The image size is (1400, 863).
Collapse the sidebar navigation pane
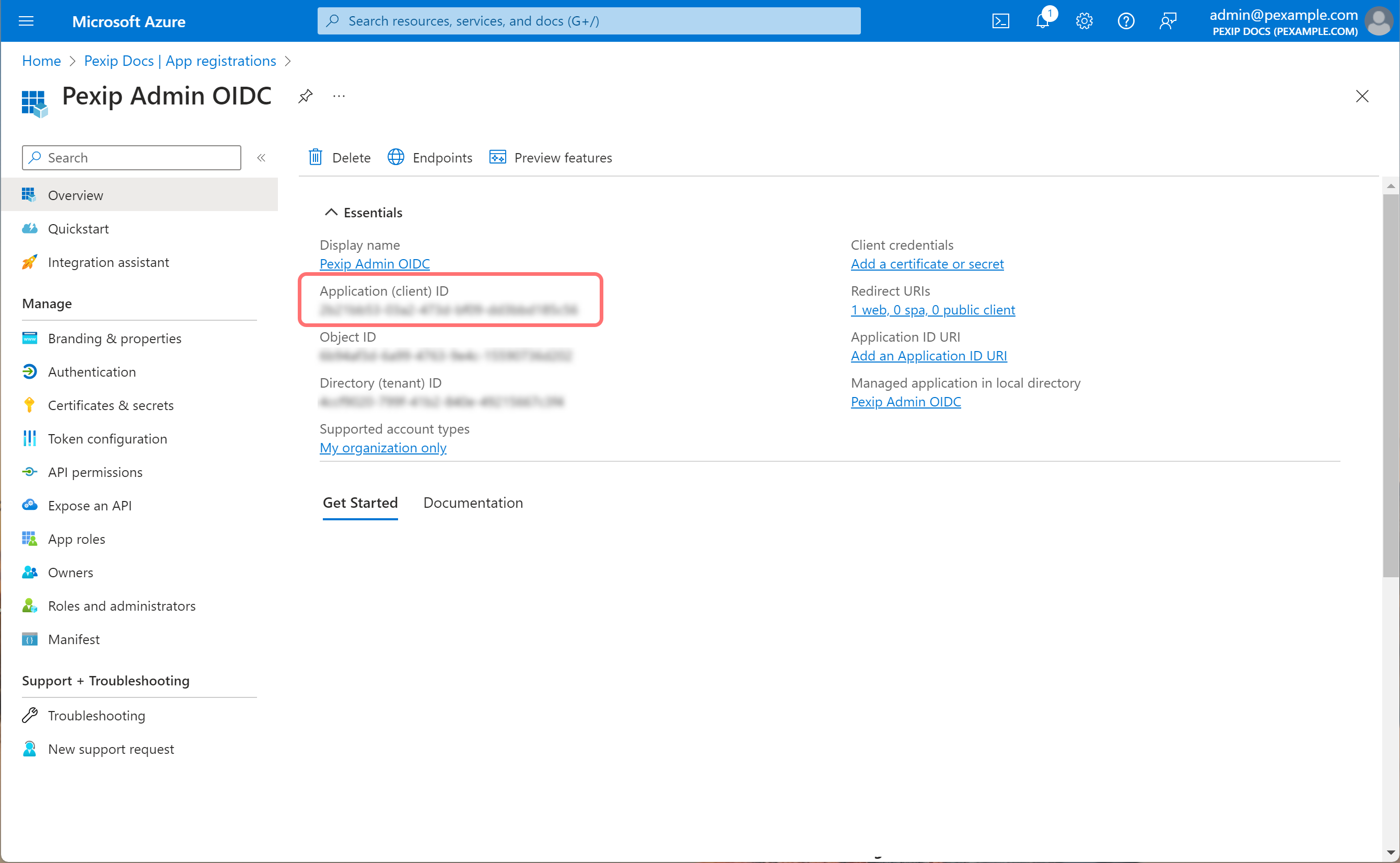click(261, 158)
